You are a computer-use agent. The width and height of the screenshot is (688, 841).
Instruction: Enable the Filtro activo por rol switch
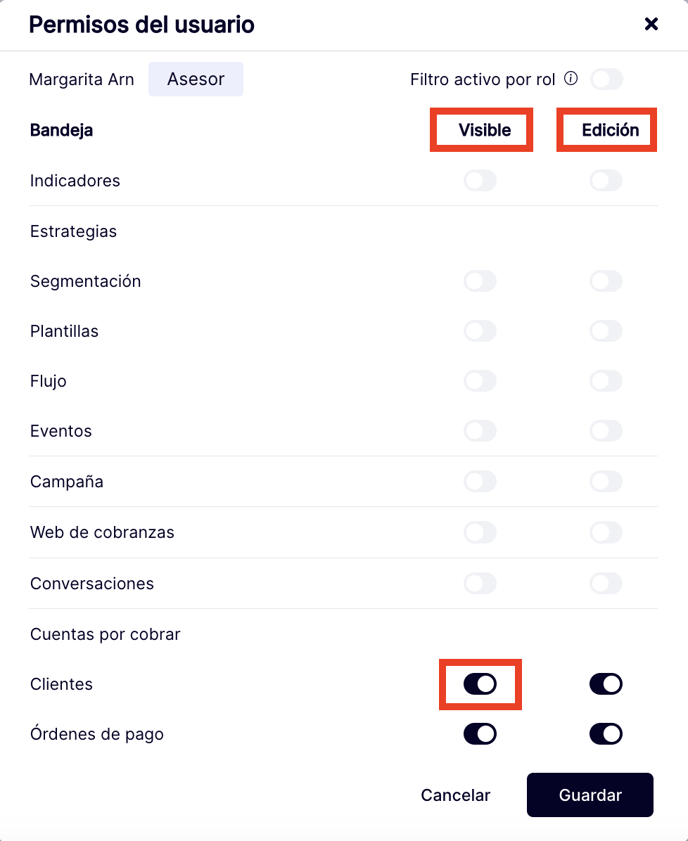[606, 79]
